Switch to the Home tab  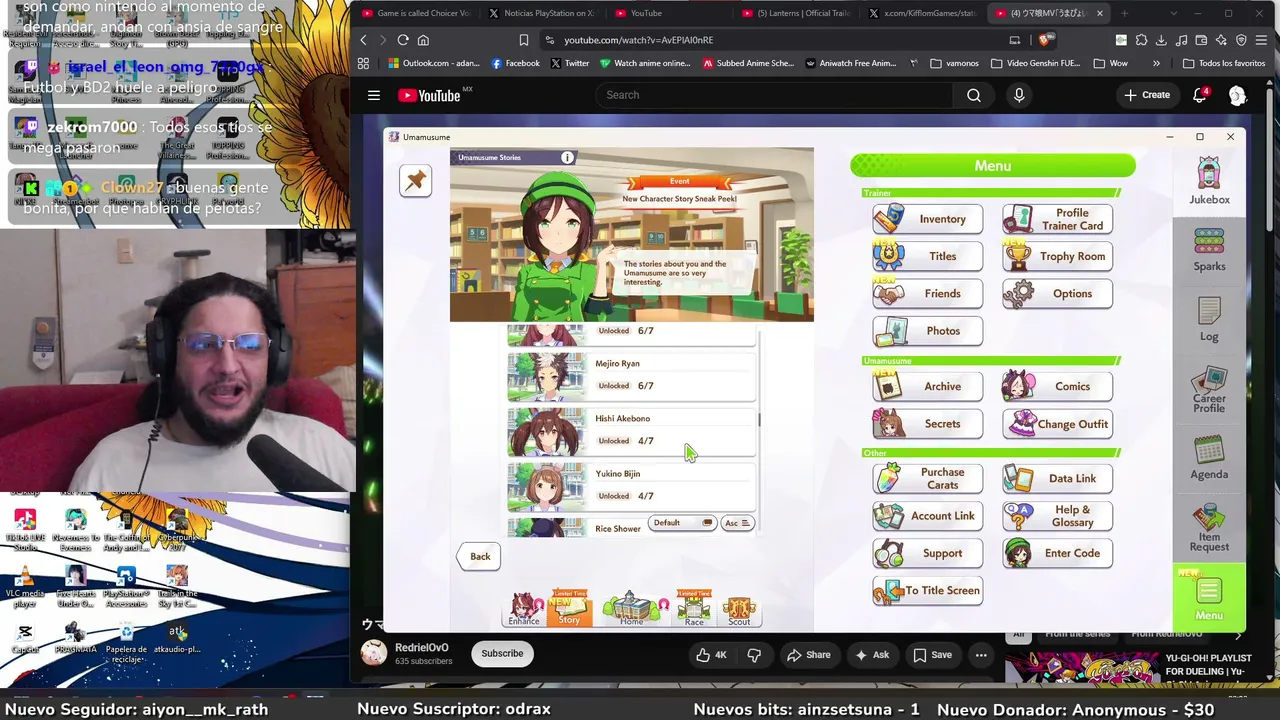pos(631,609)
